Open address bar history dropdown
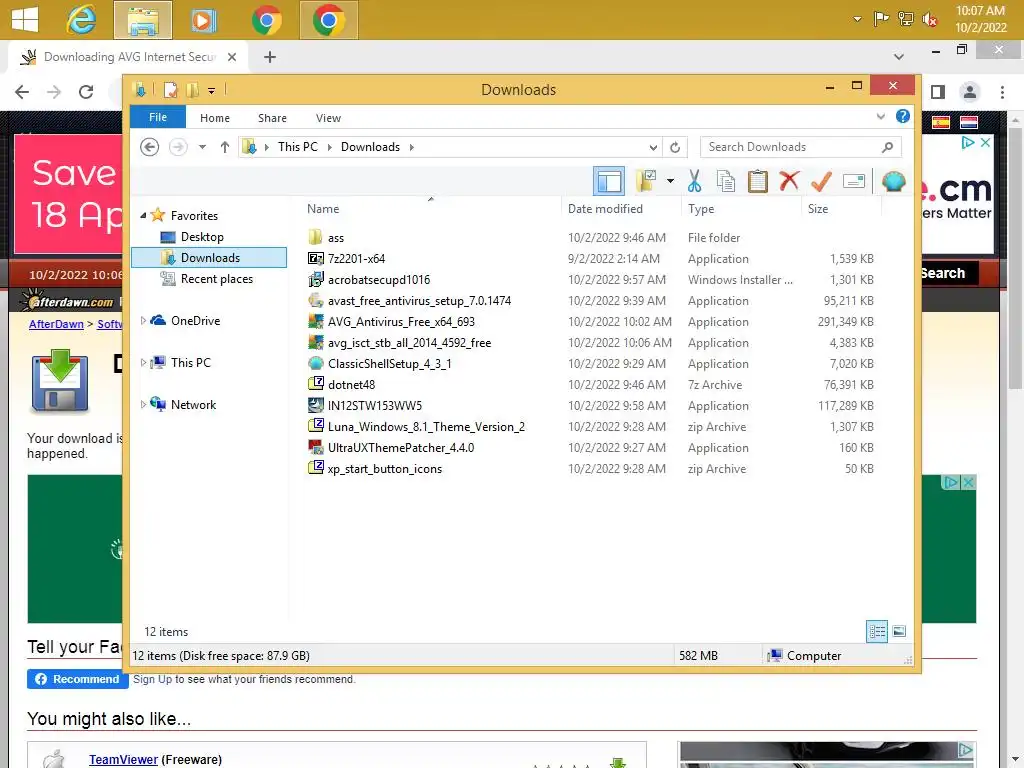Image resolution: width=1024 pixels, height=768 pixels. [653, 147]
